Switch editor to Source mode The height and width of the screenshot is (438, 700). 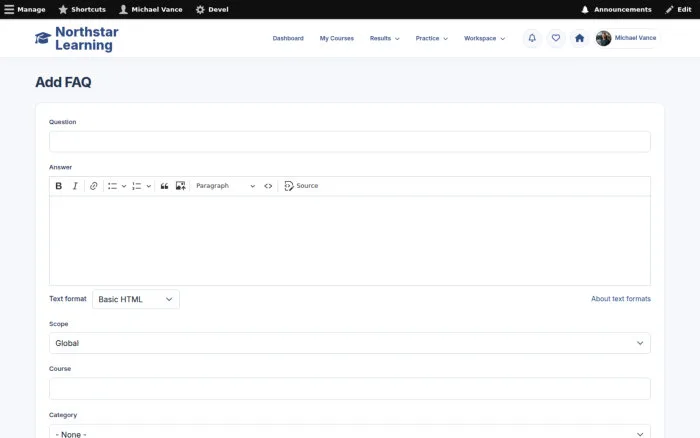(x=301, y=186)
